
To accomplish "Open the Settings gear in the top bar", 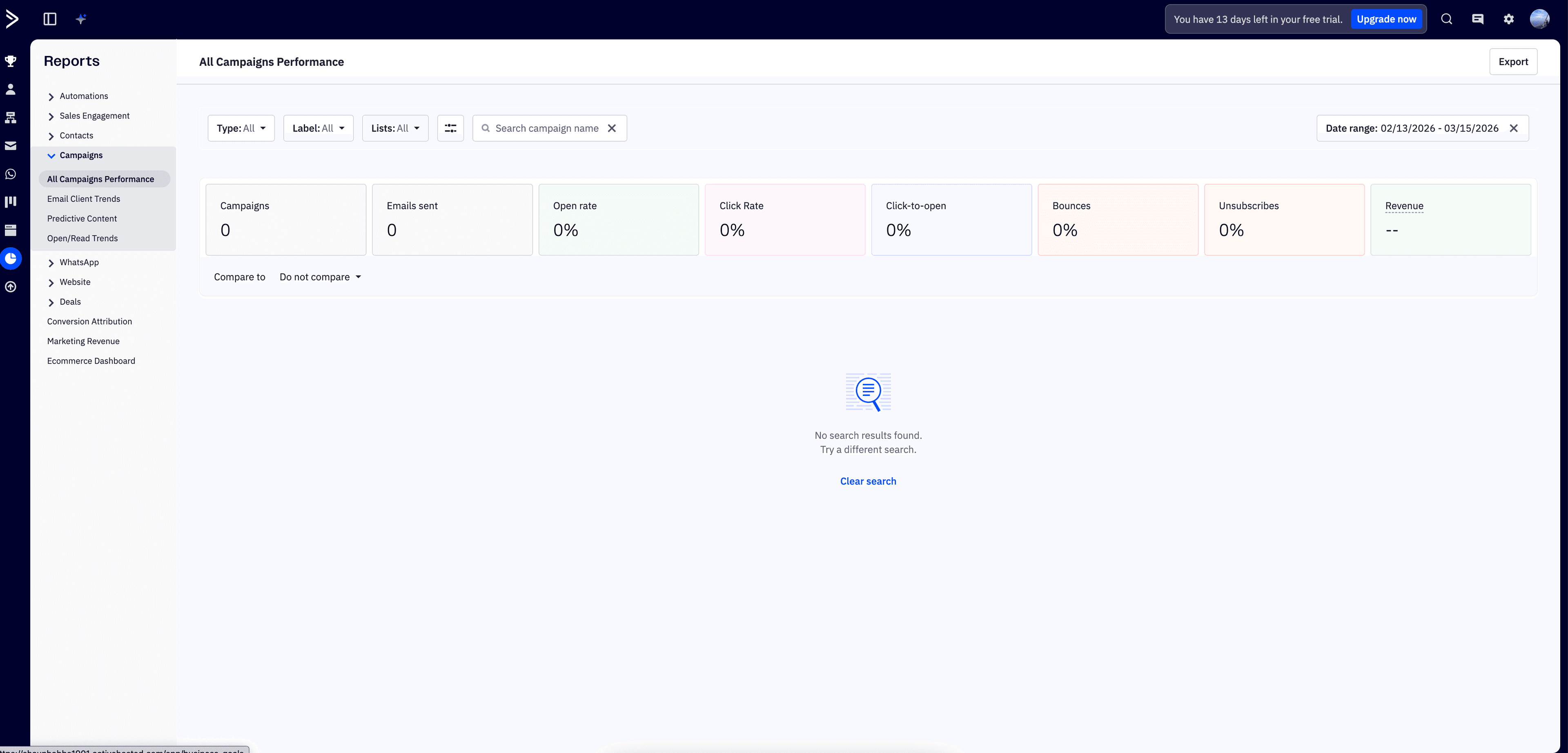I will [1508, 19].
